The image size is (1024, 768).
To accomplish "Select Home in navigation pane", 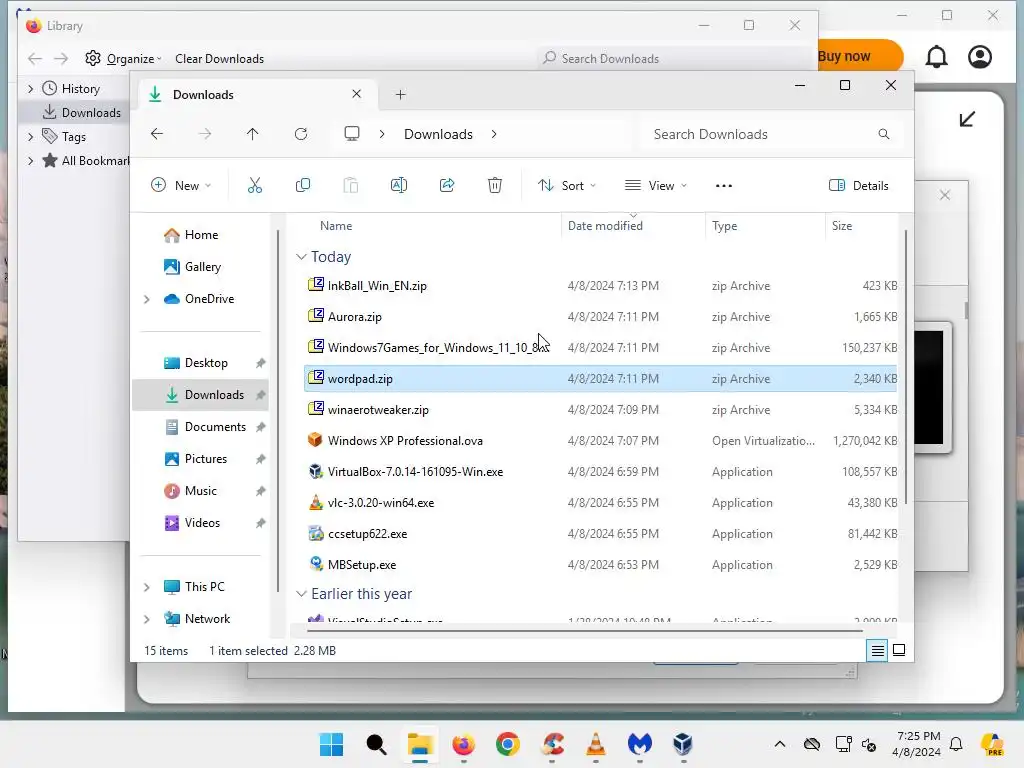I will pyautogui.click(x=201, y=235).
